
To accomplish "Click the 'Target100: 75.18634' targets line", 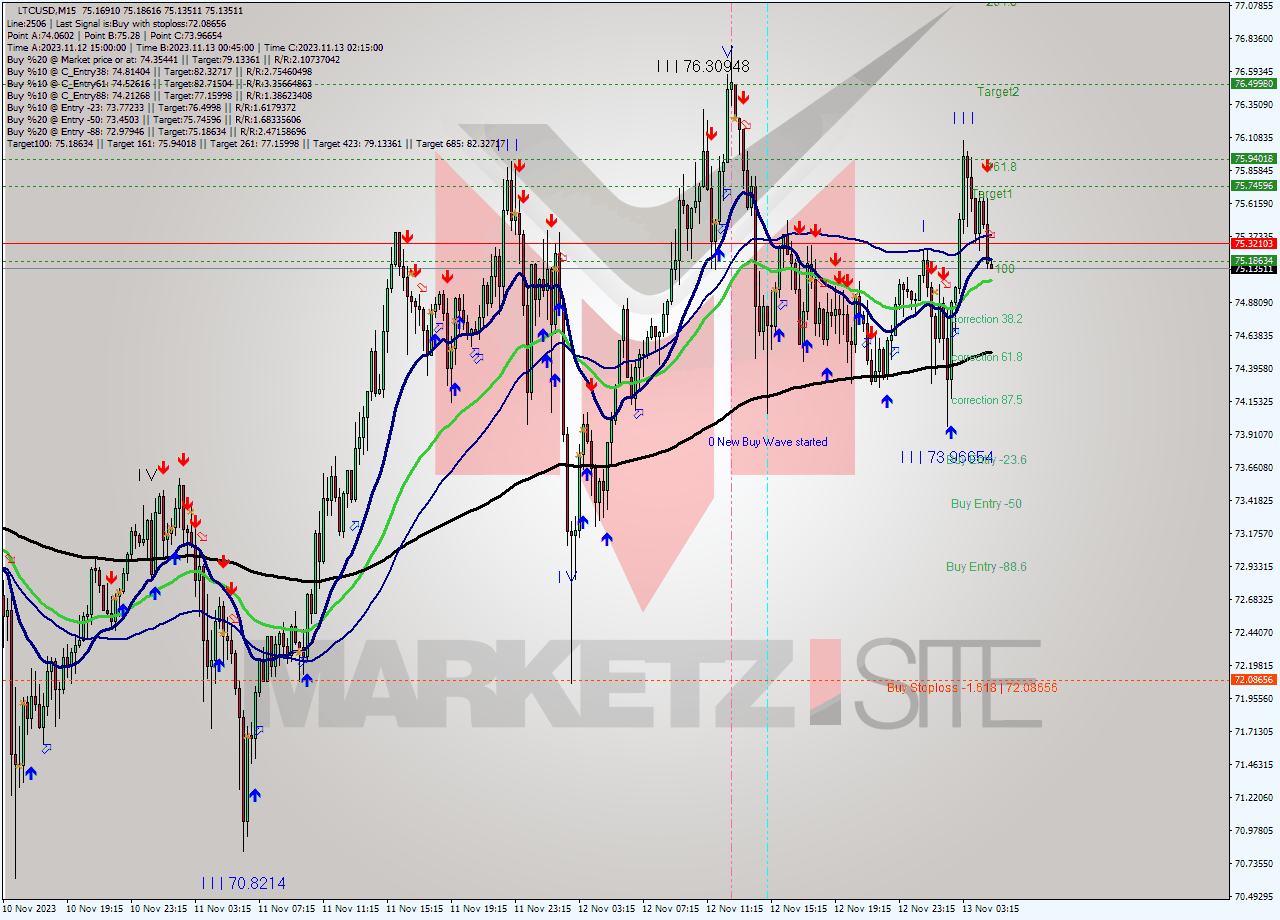I will click(x=256, y=144).
